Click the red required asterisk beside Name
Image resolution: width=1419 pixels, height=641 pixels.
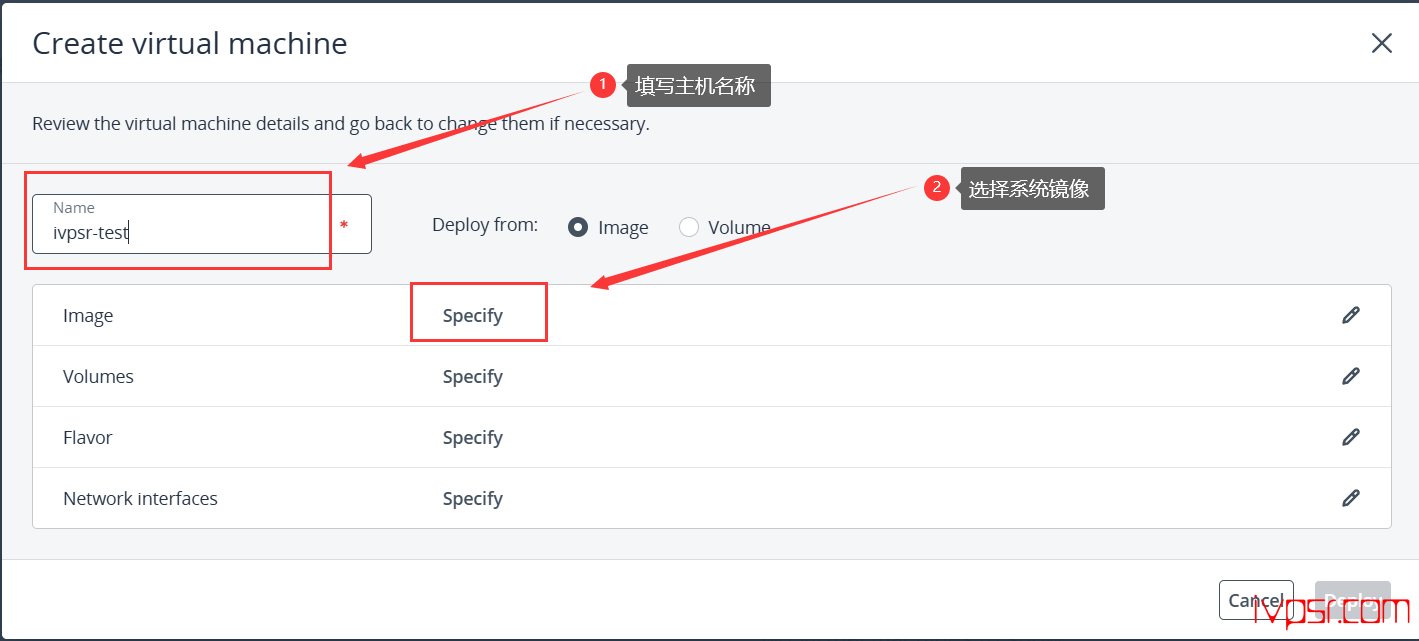[344, 226]
